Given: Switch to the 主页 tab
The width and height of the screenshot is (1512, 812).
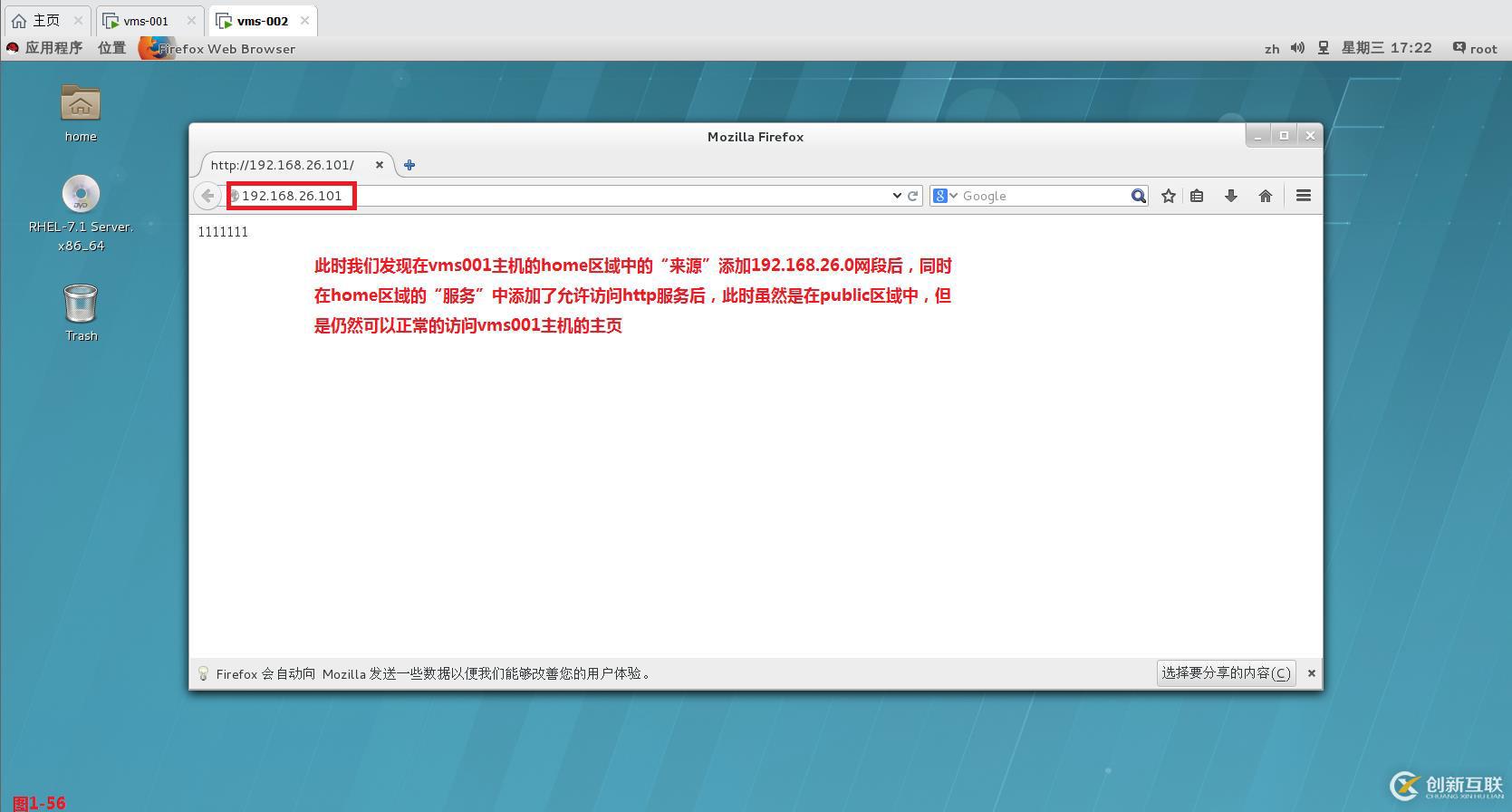Looking at the screenshot, I should tap(45, 20).
